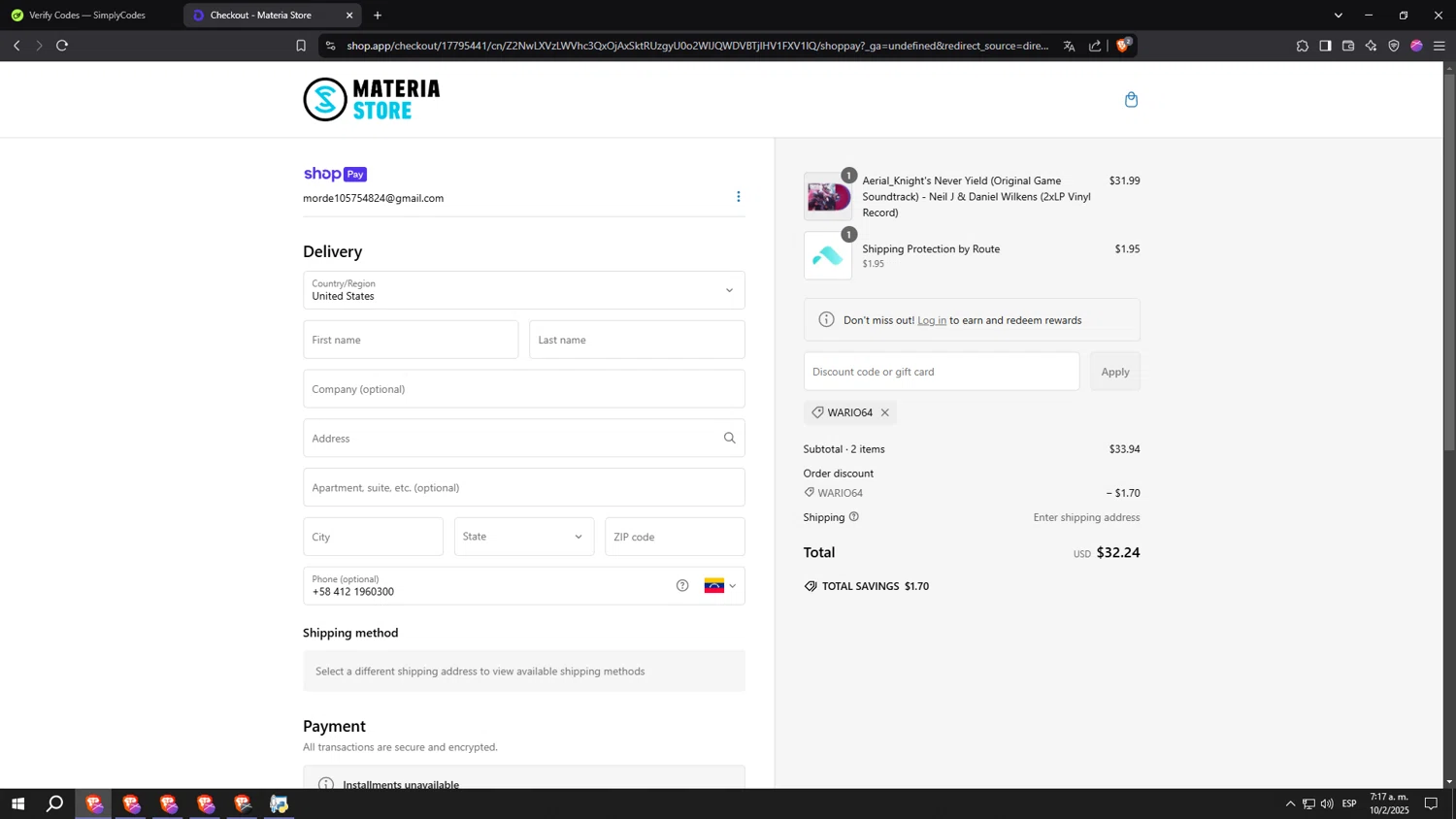The height and width of the screenshot is (819, 1456).
Task: Open the phone country flag selector
Action: point(720,586)
